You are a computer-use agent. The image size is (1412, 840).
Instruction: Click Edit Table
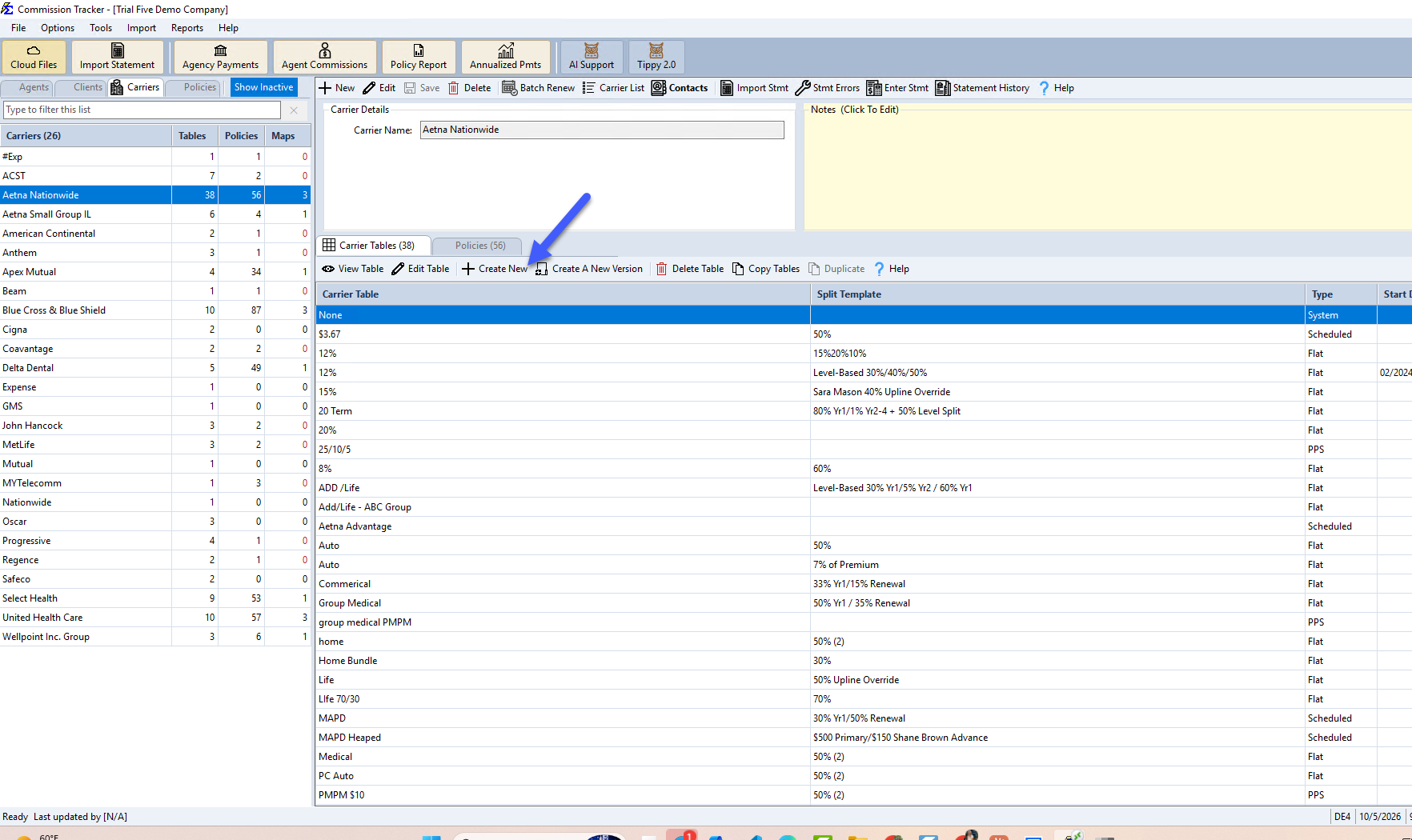click(x=420, y=269)
